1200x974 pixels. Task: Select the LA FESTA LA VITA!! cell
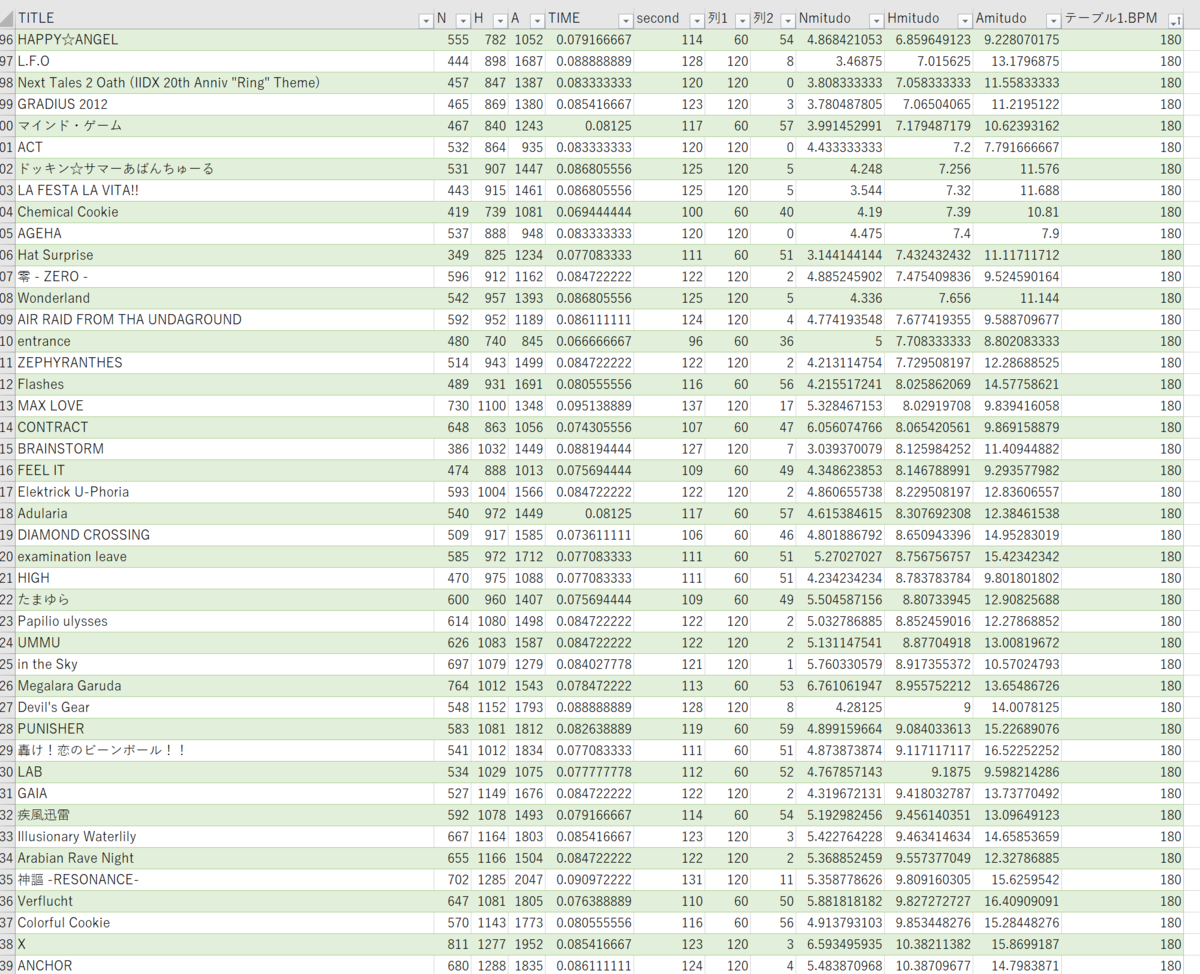click(224, 190)
